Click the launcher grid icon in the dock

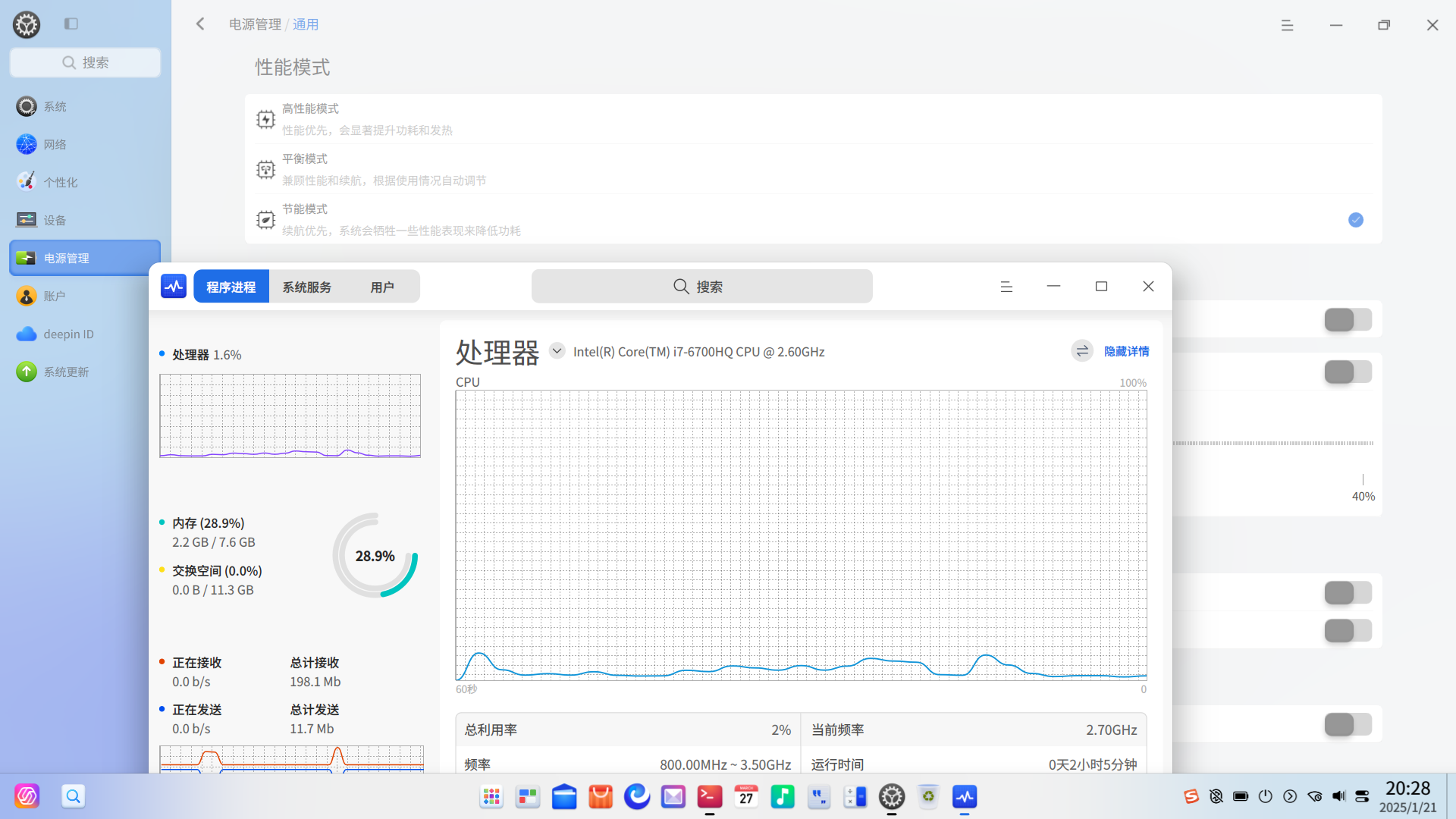coord(491,796)
